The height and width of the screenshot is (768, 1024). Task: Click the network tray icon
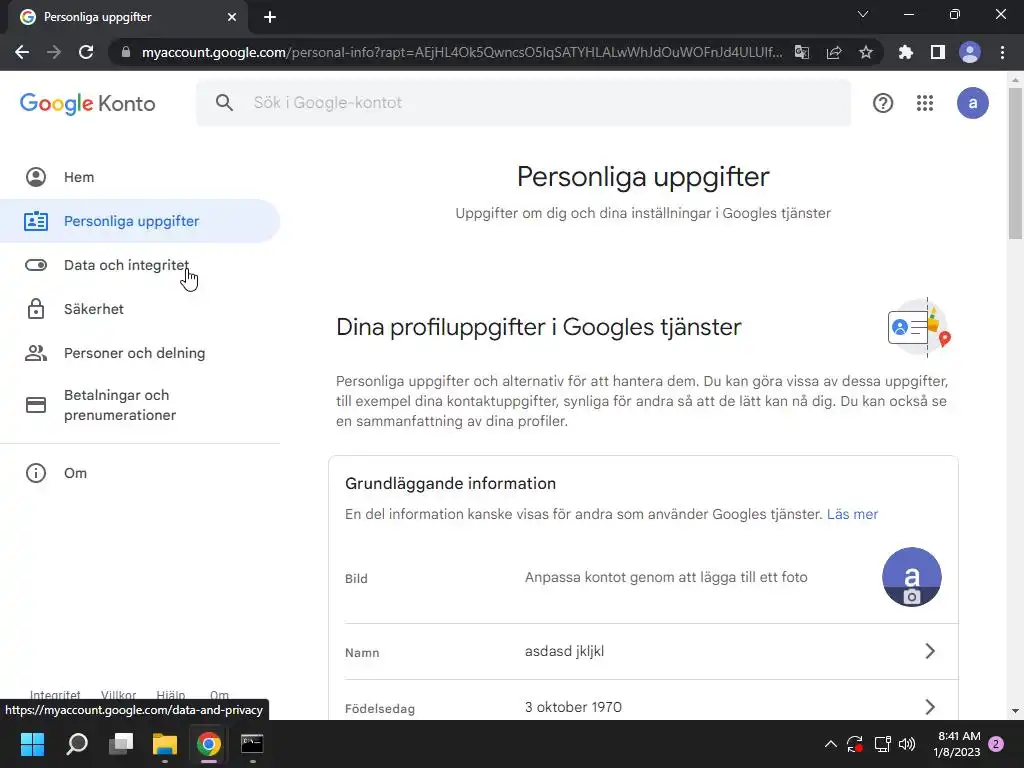point(882,744)
